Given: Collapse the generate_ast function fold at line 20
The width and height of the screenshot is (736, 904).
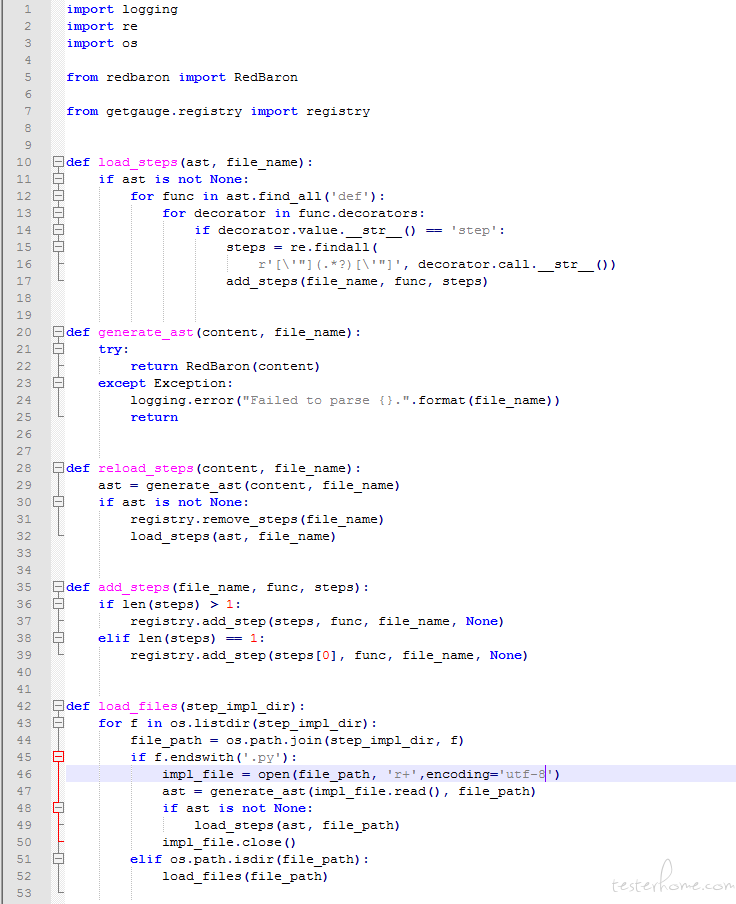Looking at the screenshot, I should coord(58,332).
